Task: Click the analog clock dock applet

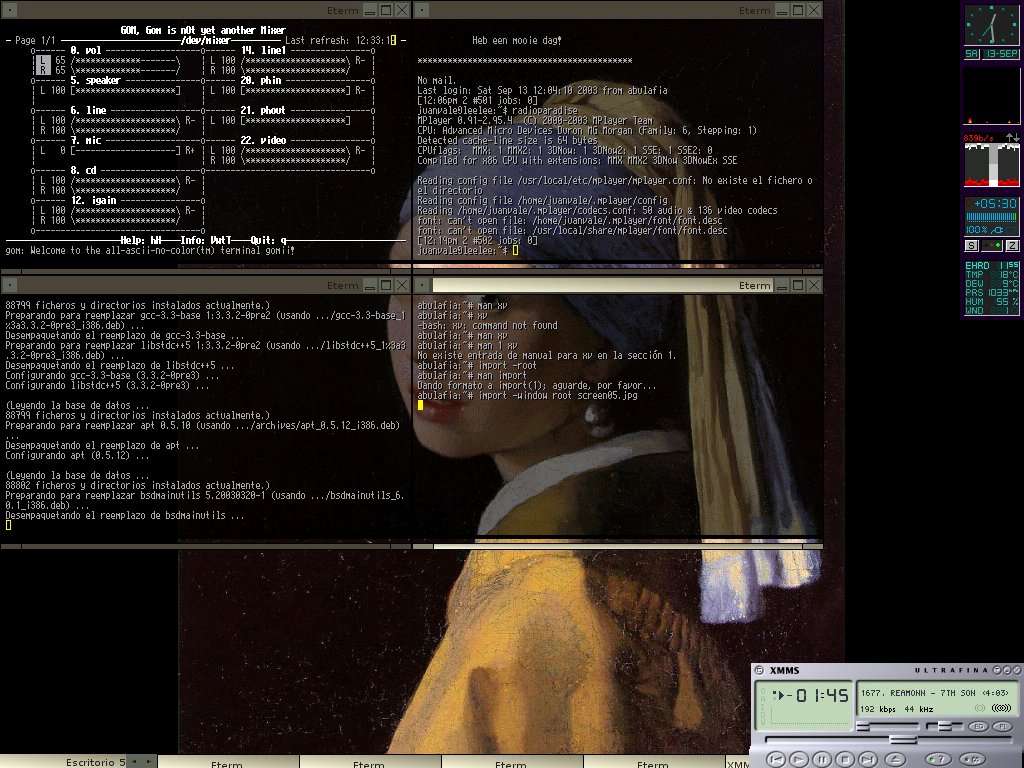Action: [x=991, y=24]
